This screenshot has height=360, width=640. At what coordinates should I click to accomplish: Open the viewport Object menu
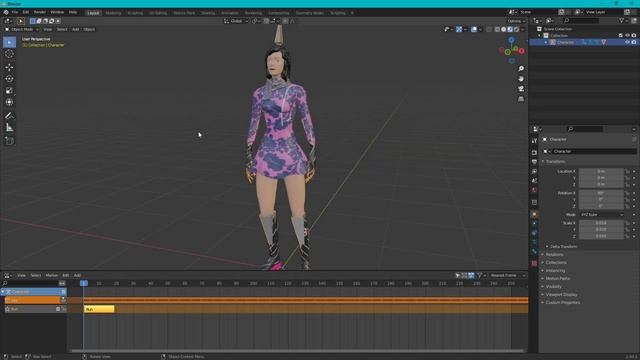pos(89,29)
